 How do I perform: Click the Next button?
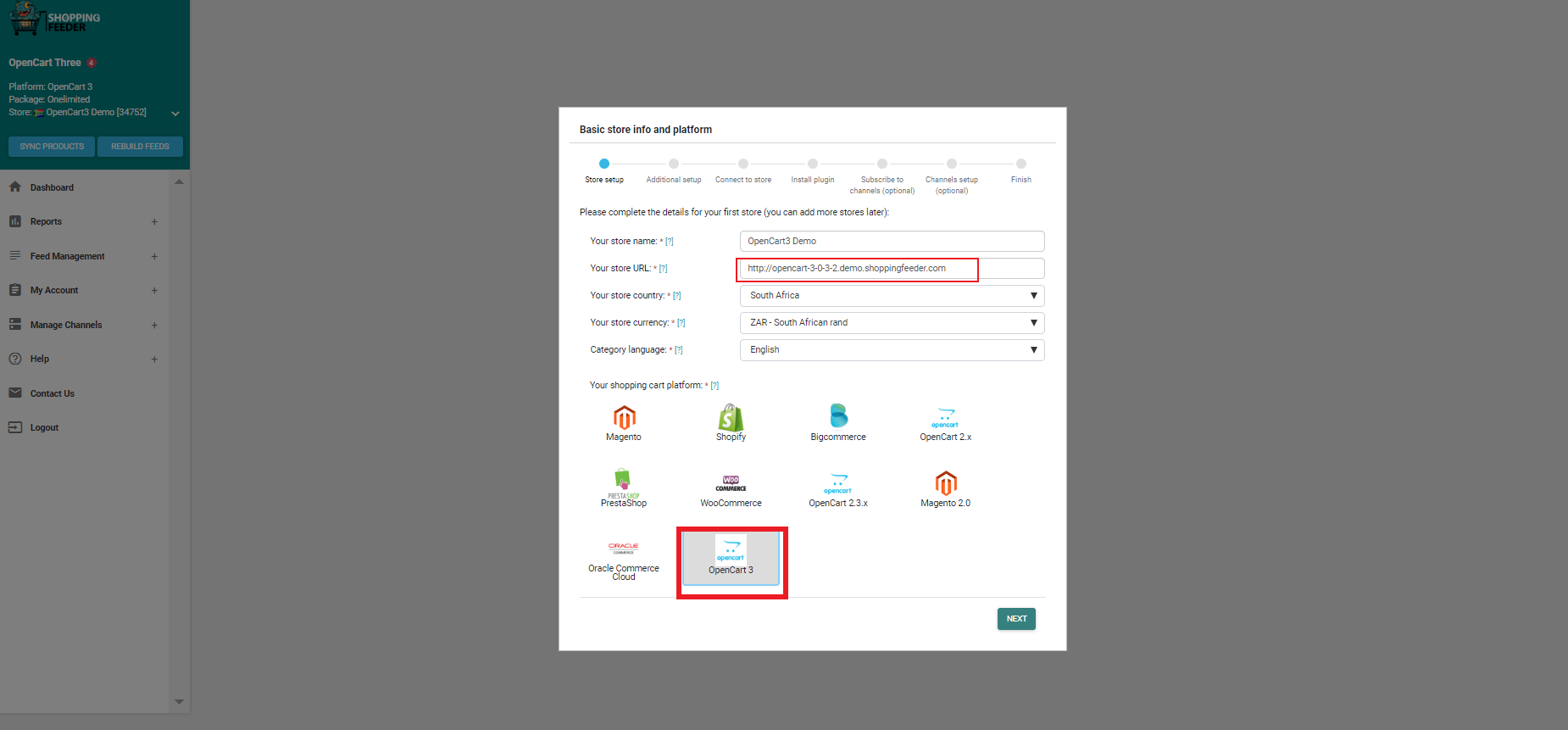[x=1016, y=619]
